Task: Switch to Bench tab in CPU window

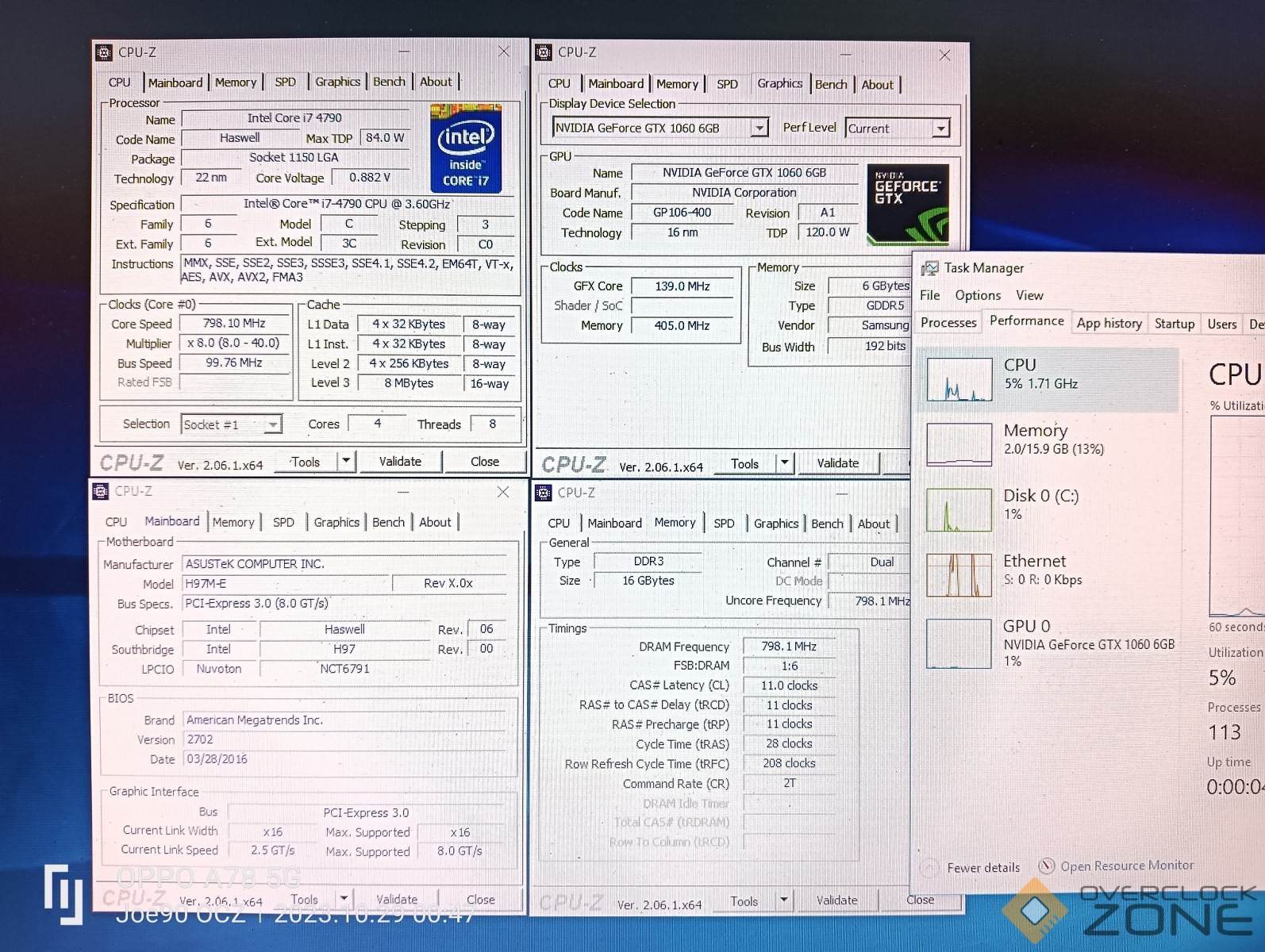Action: [389, 82]
